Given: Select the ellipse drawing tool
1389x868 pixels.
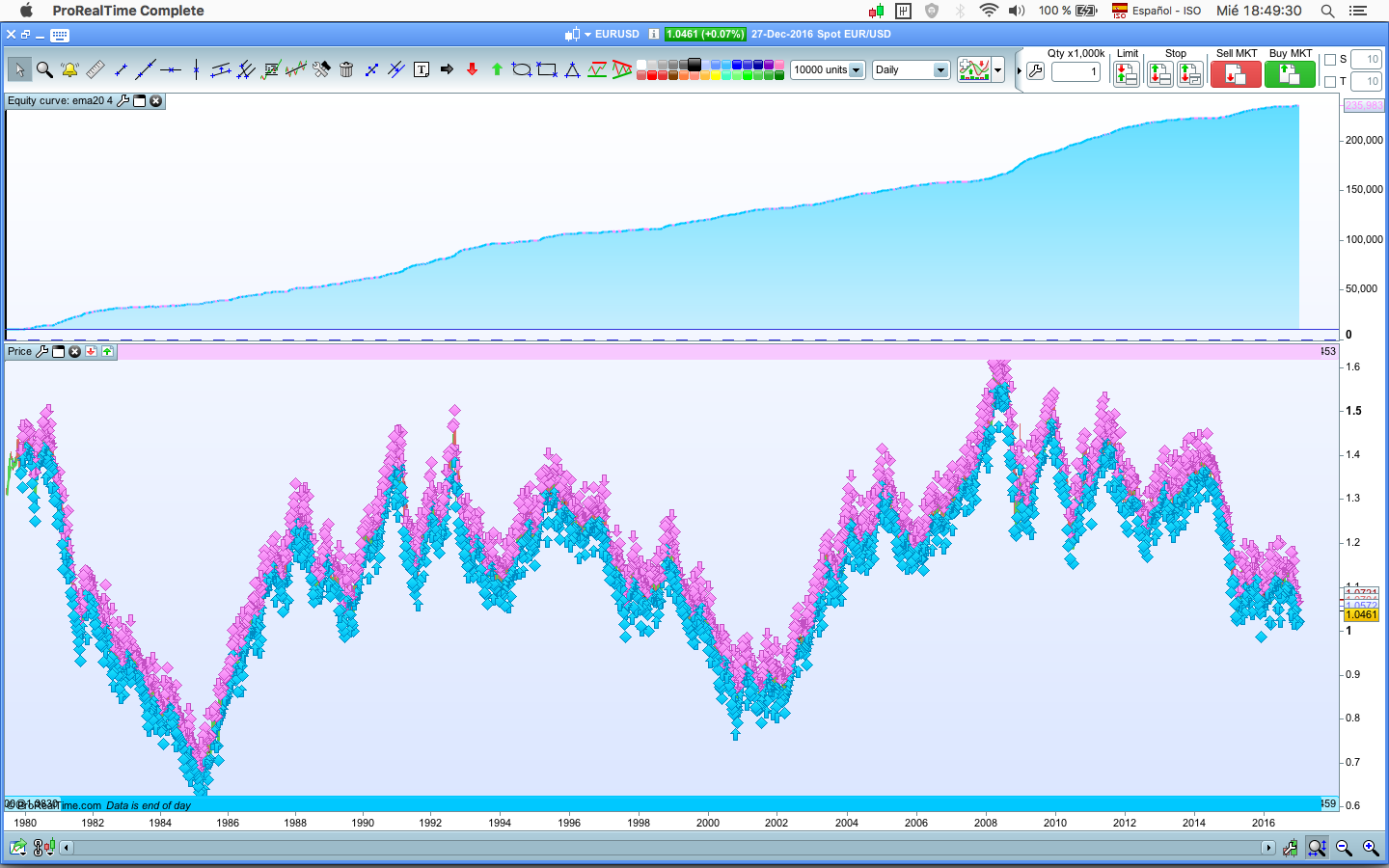Looking at the screenshot, I should [522, 69].
